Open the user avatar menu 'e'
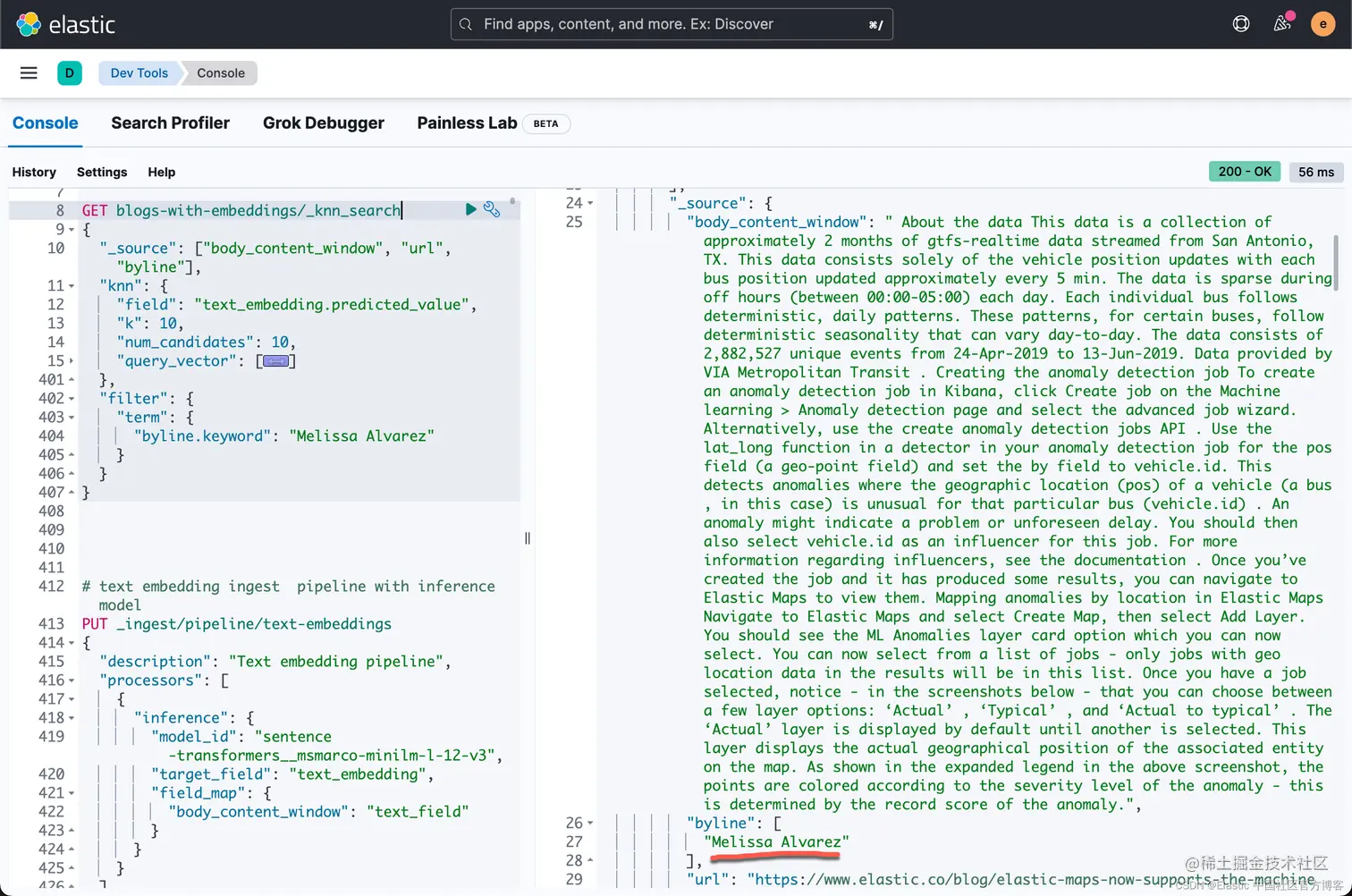 tap(1323, 24)
